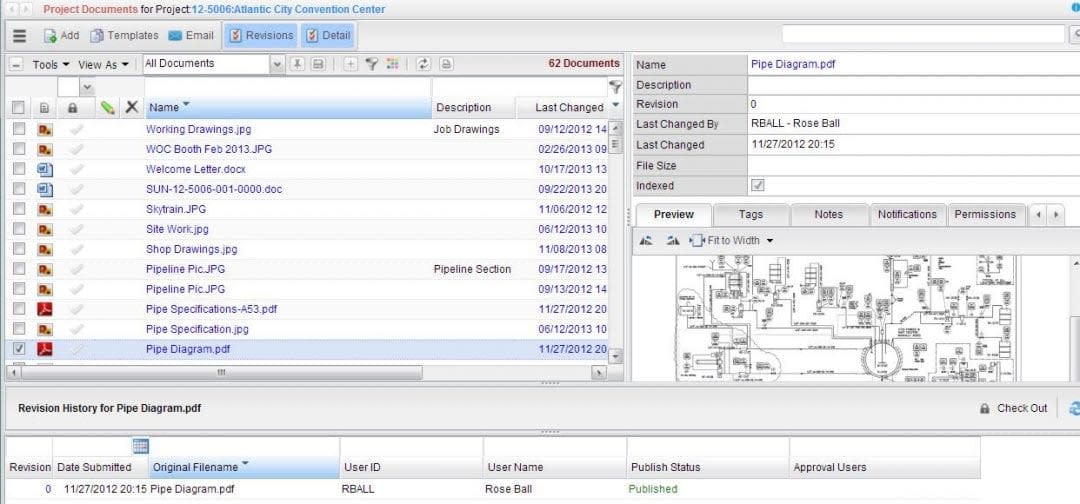
Task: Click the Check Out button
Action: pos(1013,408)
